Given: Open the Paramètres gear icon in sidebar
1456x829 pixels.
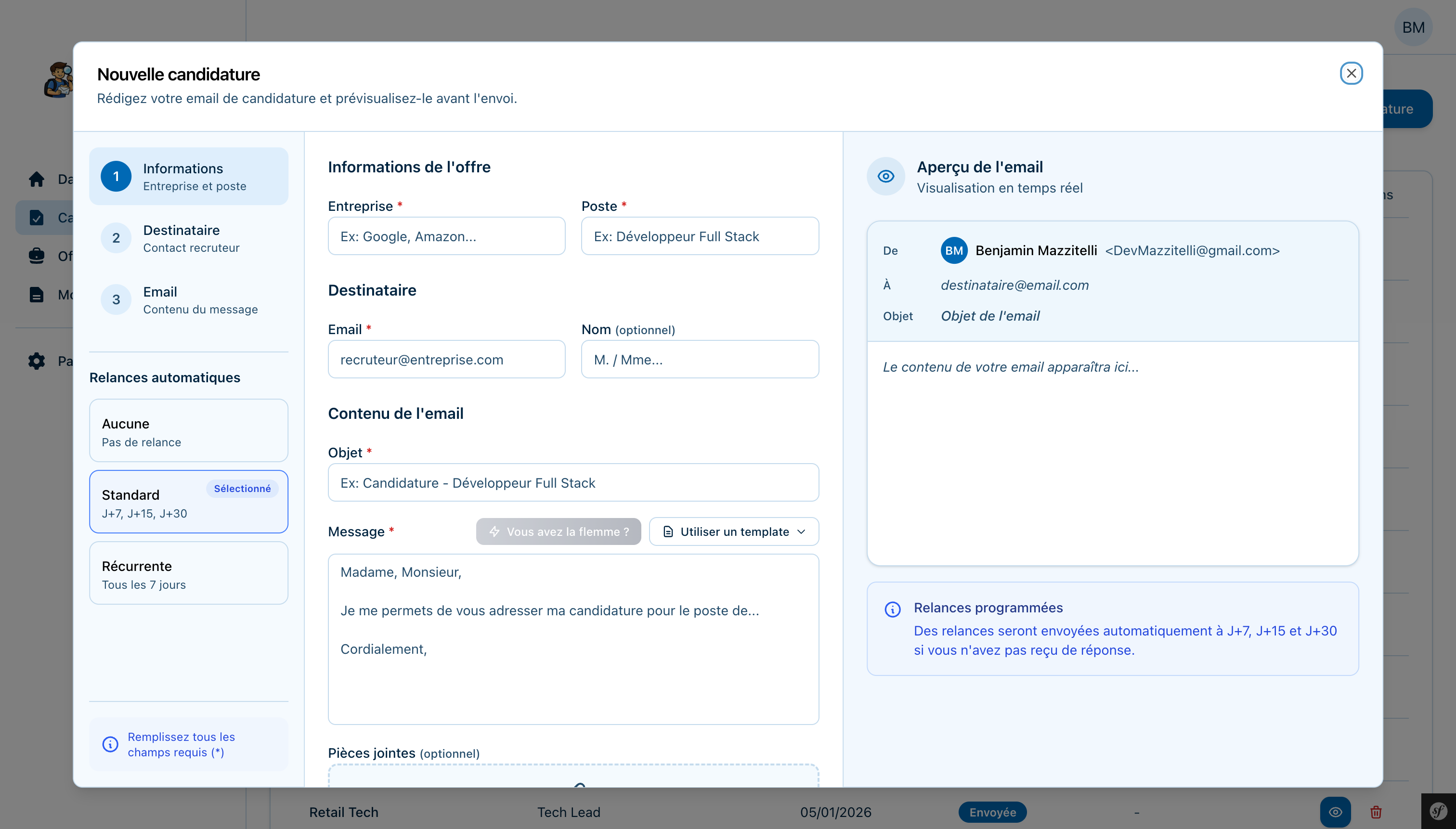Looking at the screenshot, I should 37,361.
